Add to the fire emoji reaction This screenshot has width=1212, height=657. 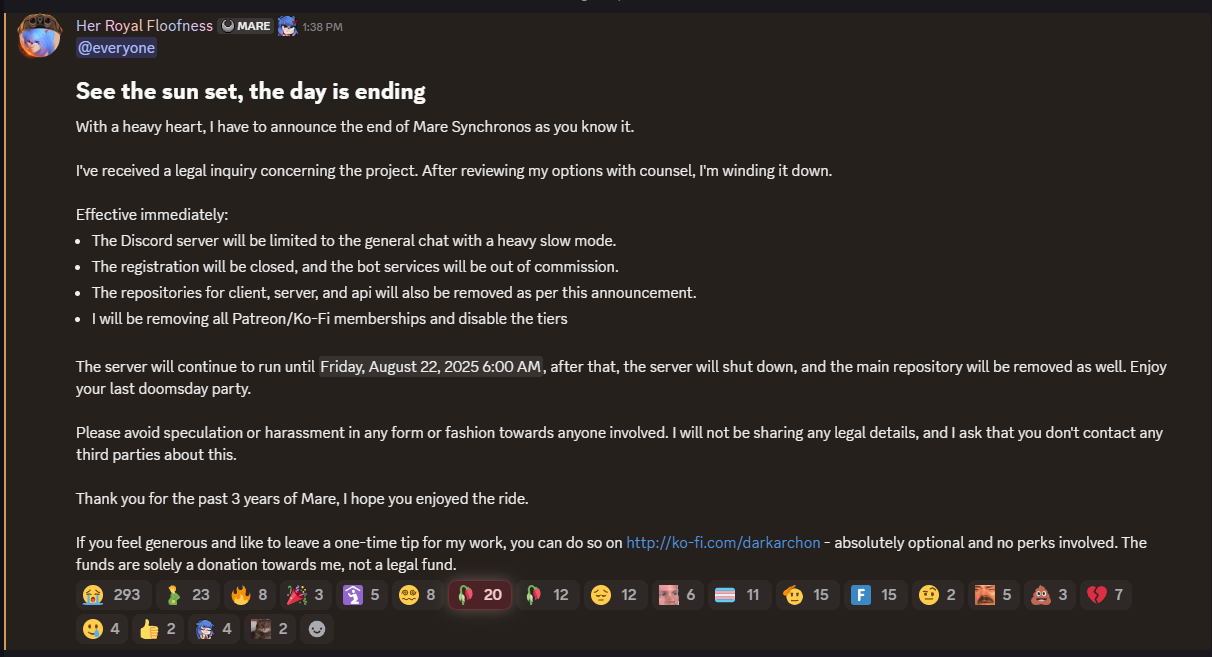pos(250,595)
